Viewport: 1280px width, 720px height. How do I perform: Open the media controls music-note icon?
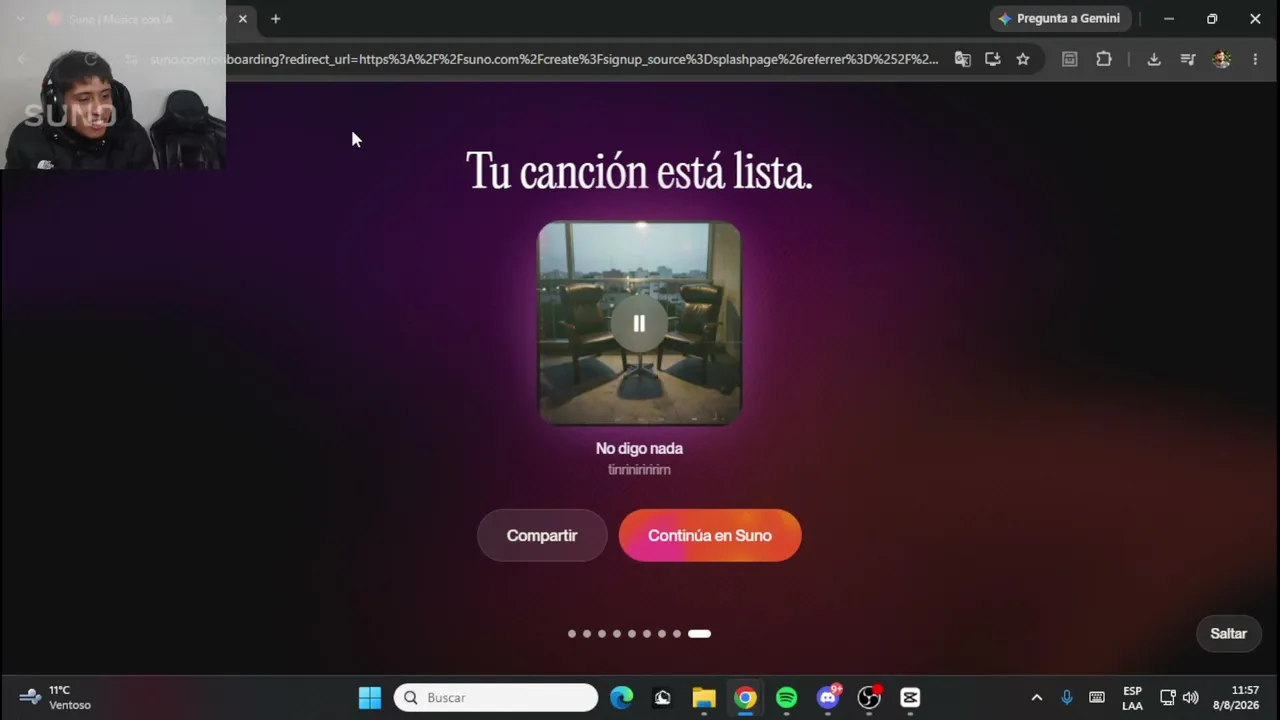point(1188,59)
